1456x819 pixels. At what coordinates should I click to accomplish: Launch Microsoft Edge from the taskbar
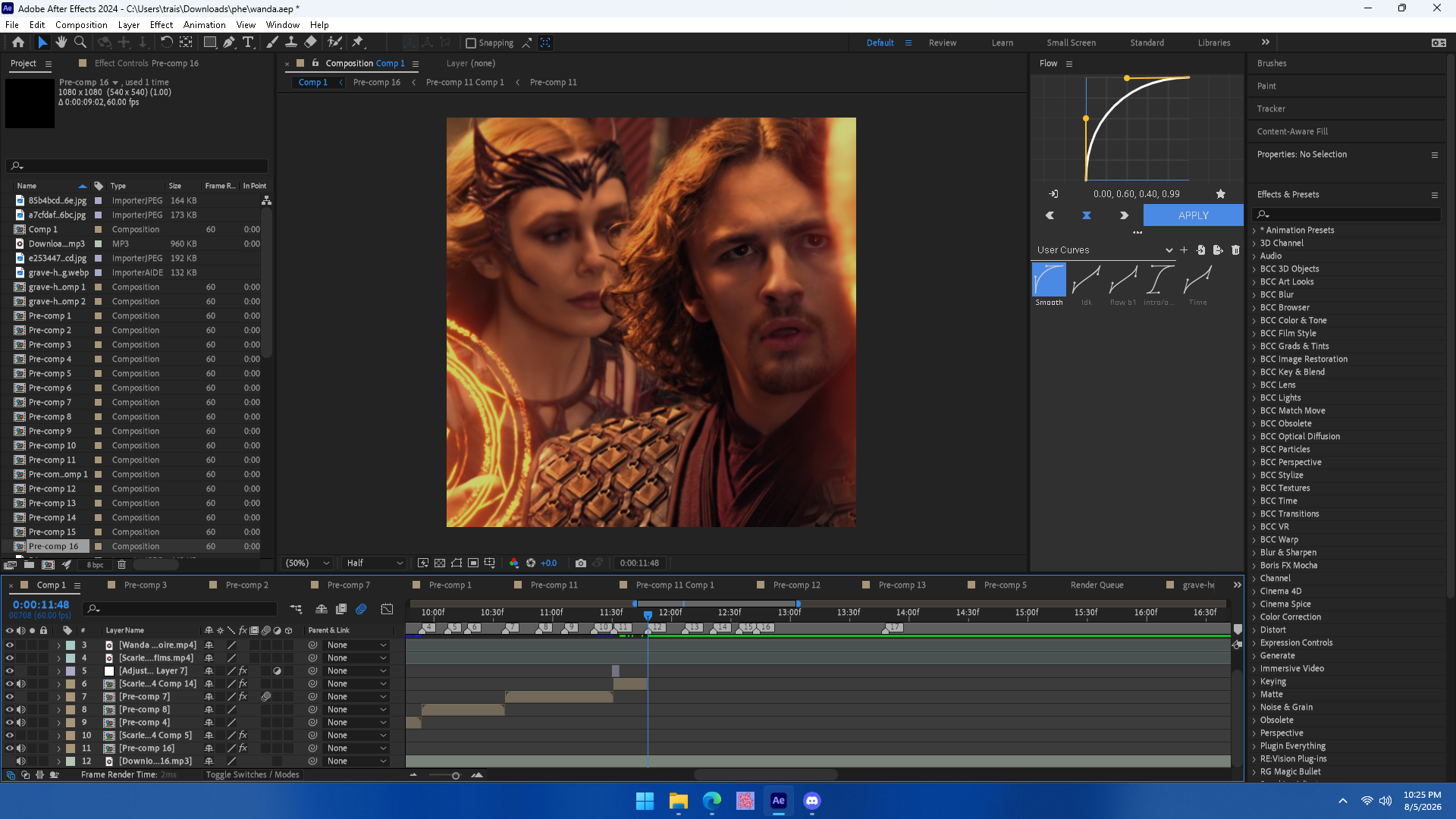pos(712,801)
